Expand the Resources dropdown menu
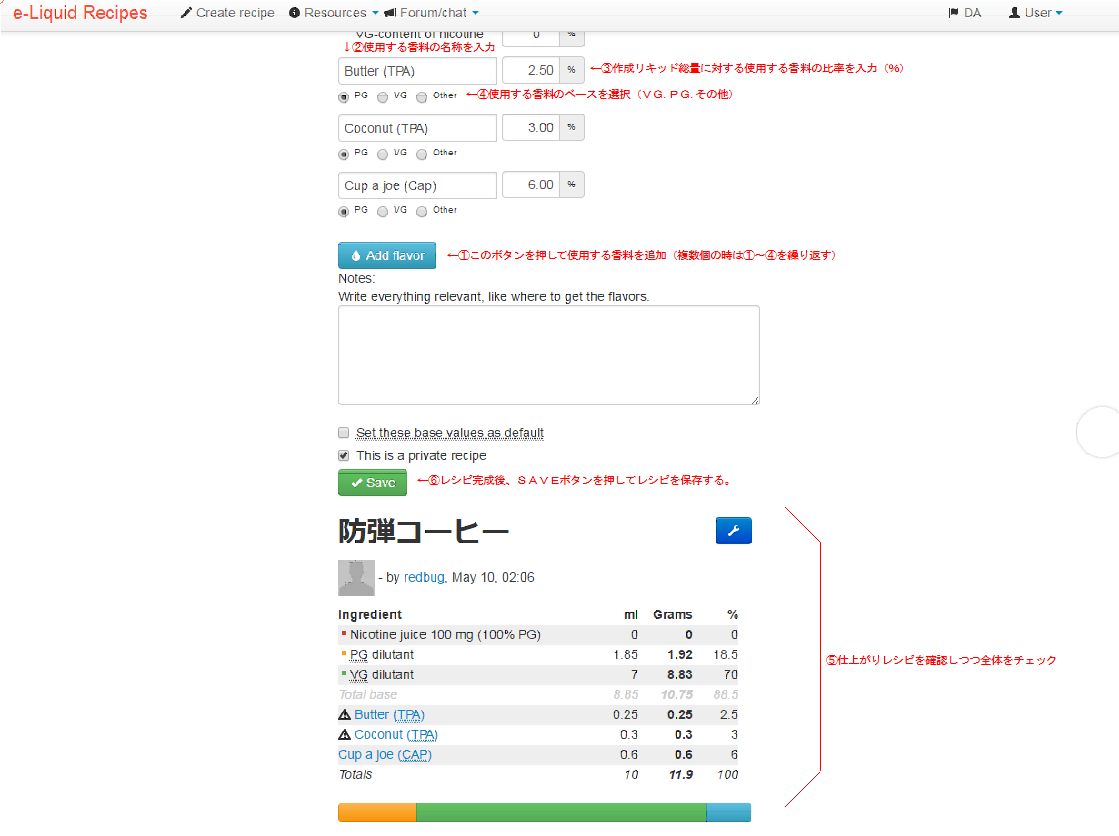The height and width of the screenshot is (836, 1119). (333, 13)
